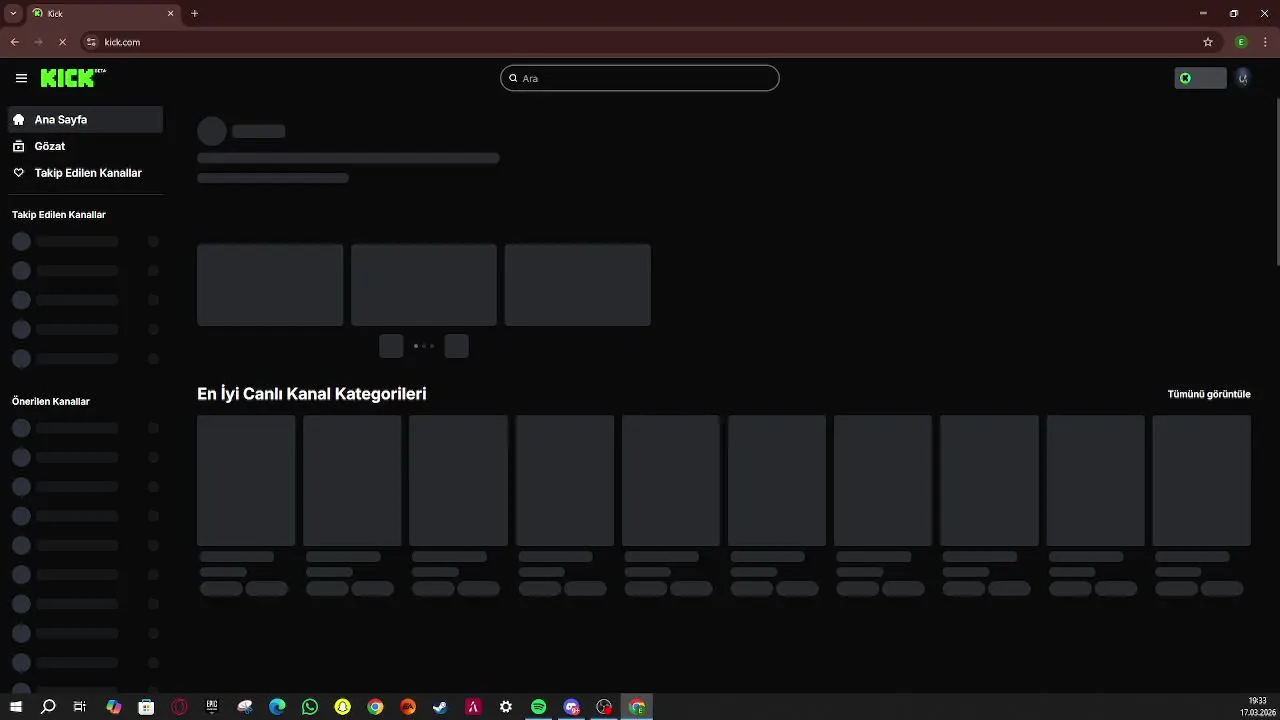Click the En İyi Canlı Kanal Kategorileri heading
The height and width of the screenshot is (720, 1280).
point(312,394)
